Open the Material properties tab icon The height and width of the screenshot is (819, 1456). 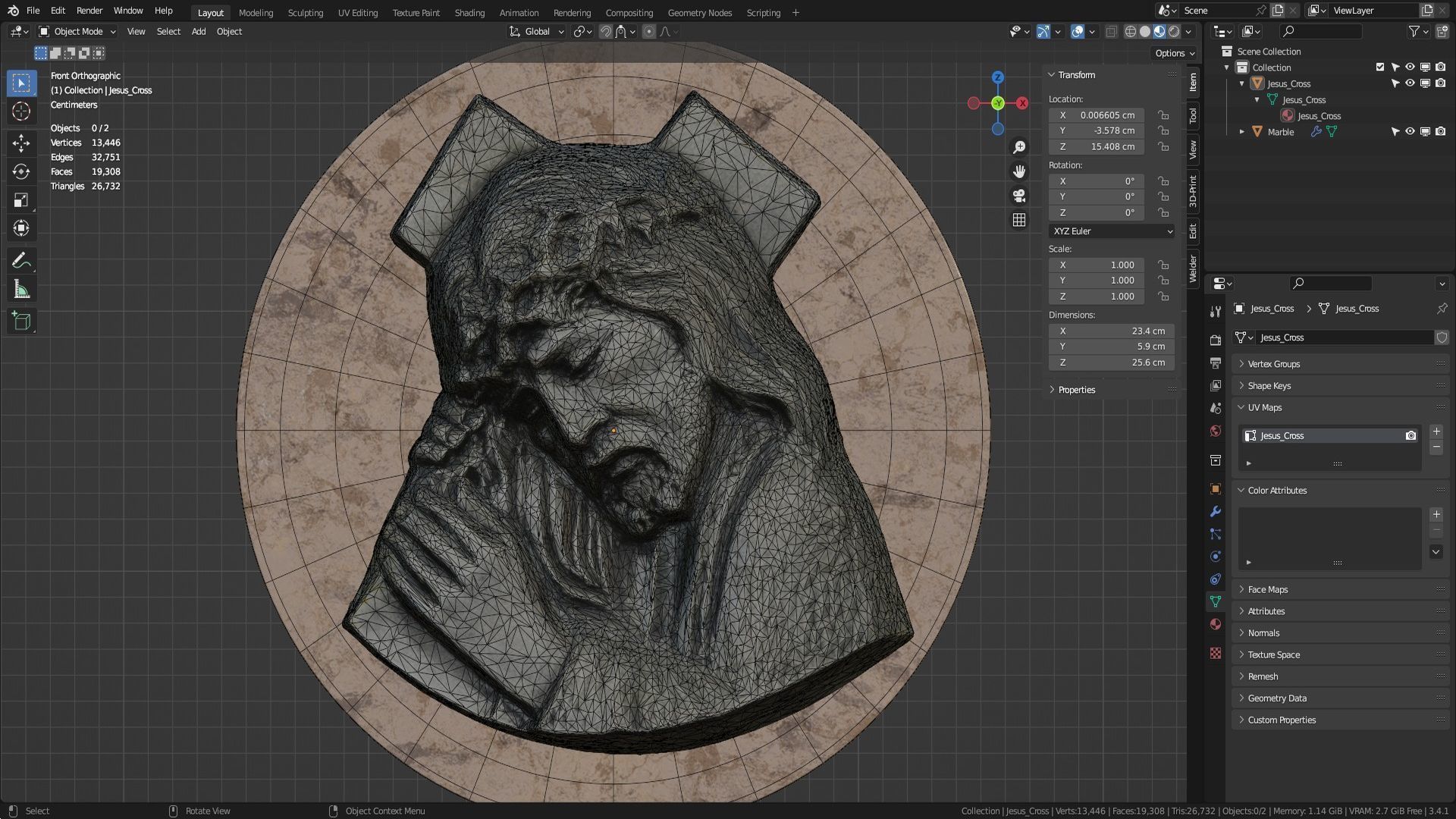pyautogui.click(x=1216, y=624)
